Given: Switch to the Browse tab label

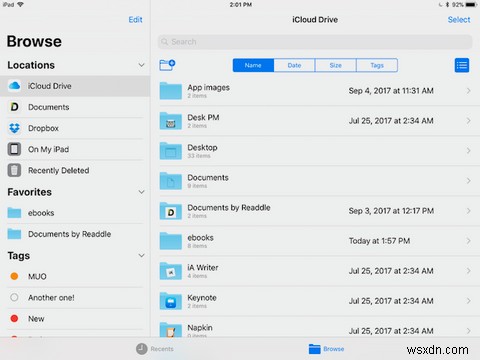Looking at the screenshot, I should 334,349.
